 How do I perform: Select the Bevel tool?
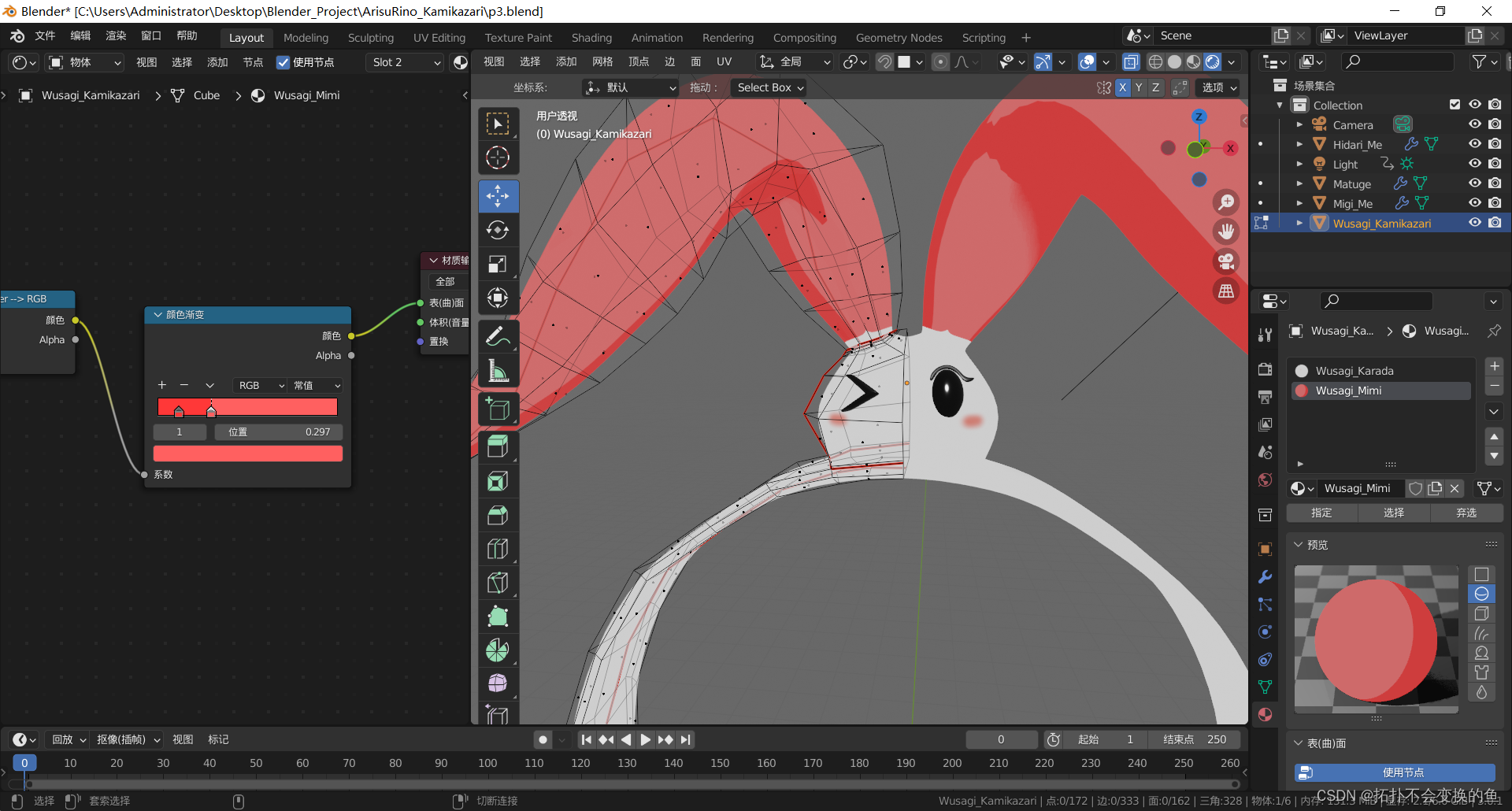pyautogui.click(x=498, y=515)
